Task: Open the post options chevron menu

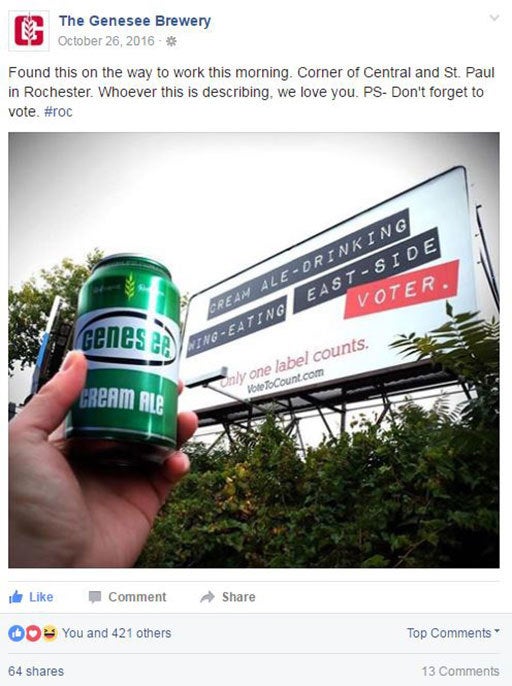Action: tap(494, 18)
